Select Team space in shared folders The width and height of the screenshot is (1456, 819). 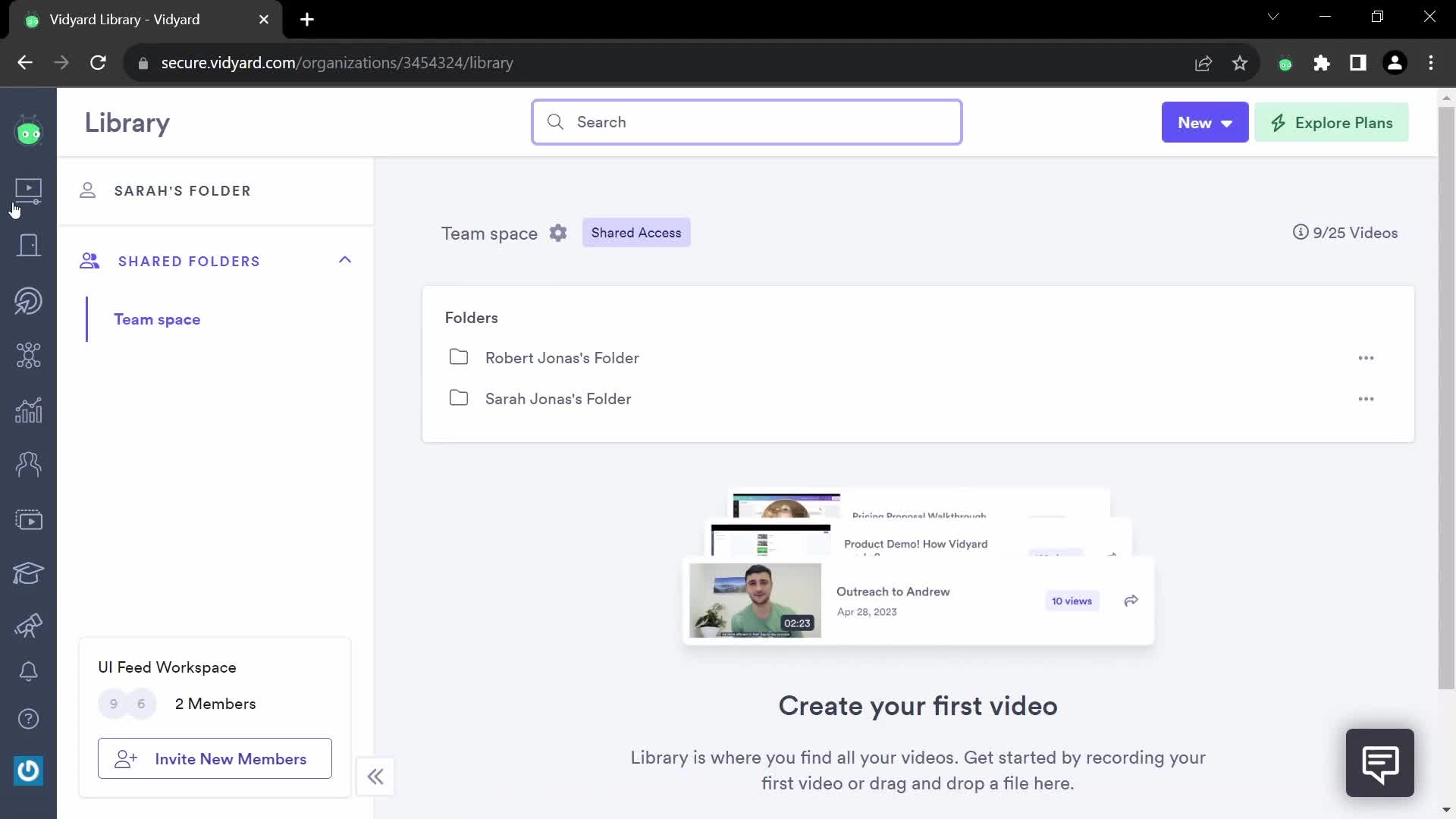157,319
